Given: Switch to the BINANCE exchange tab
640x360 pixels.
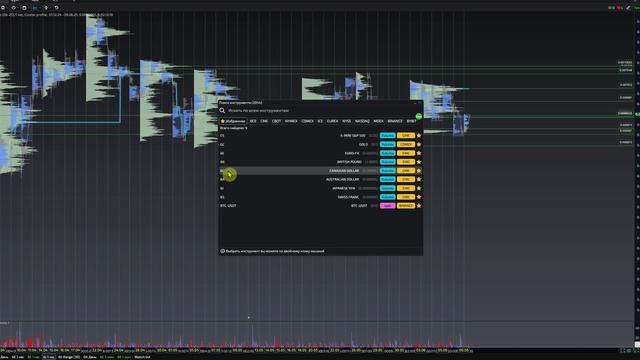Looking at the screenshot, I should coord(395,121).
